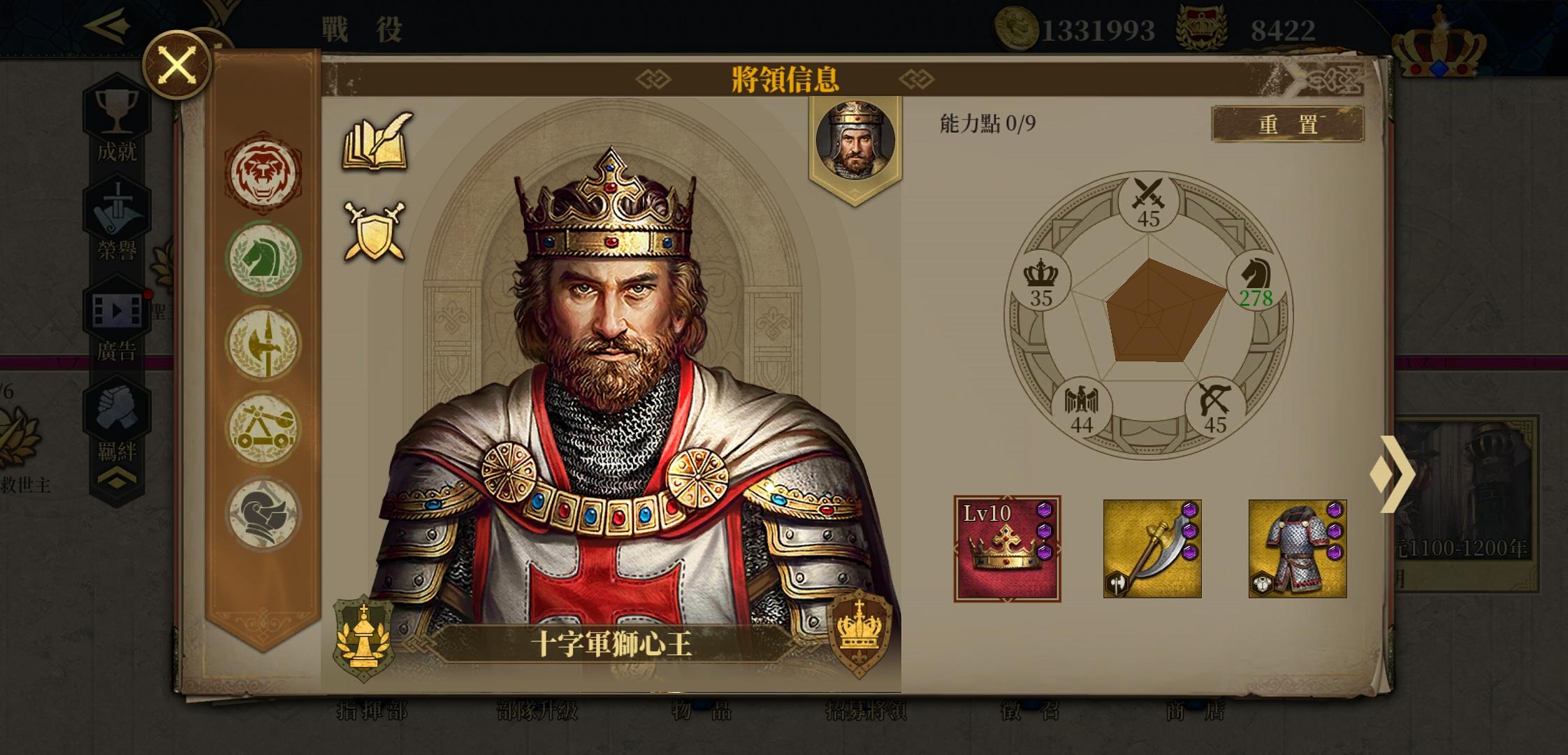Viewport: 1568px width, 755px height.
Task: Select the halberd infantry laurel icon
Action: coord(263,343)
